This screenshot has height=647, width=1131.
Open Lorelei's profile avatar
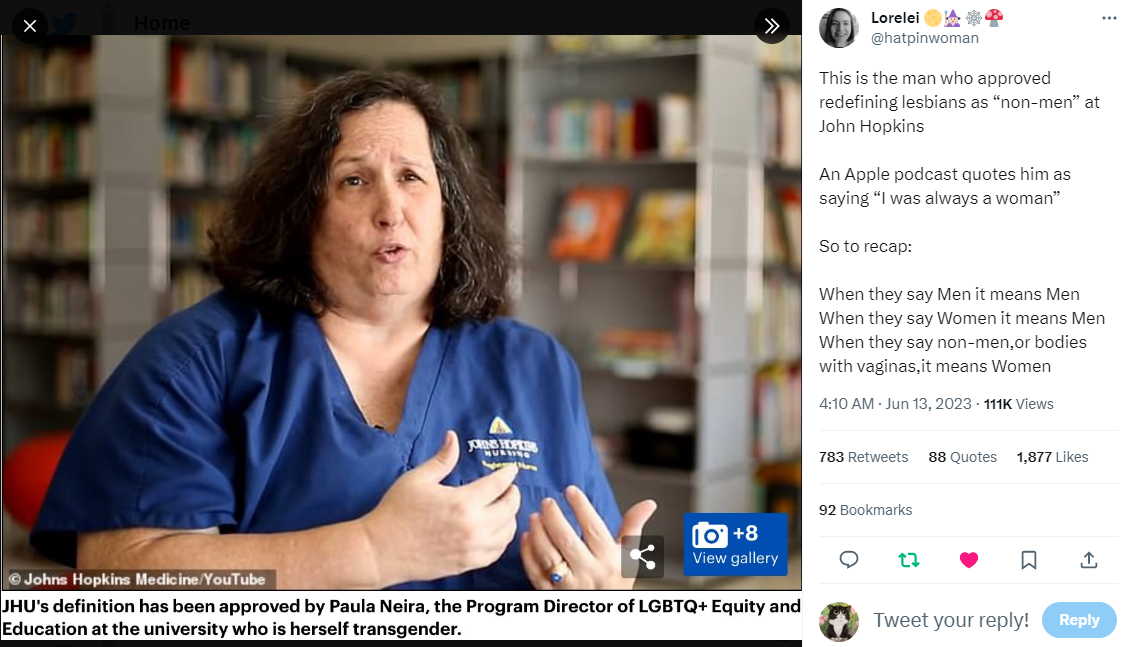click(x=839, y=28)
